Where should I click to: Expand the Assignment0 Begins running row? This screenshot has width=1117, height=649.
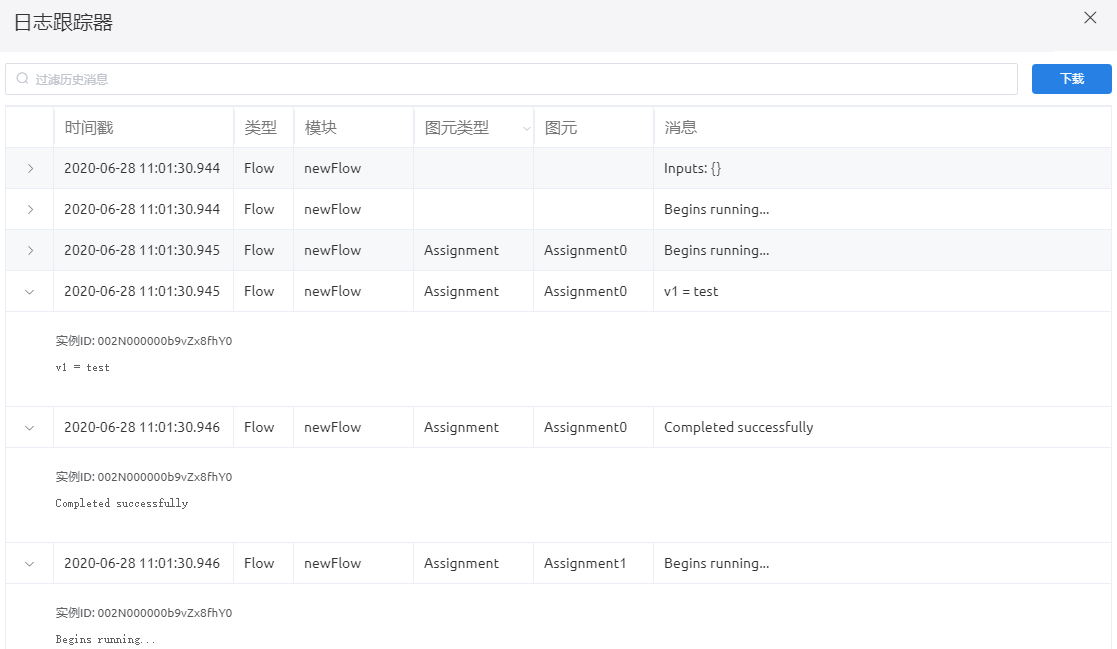(x=30, y=250)
